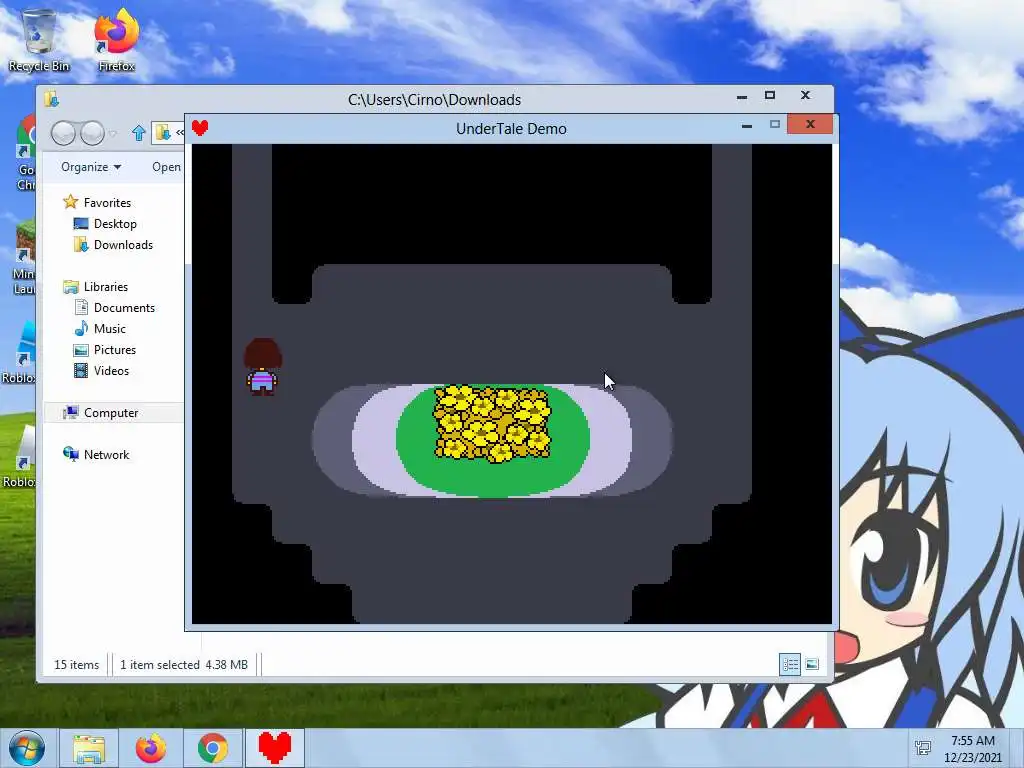The height and width of the screenshot is (768, 1024).
Task: Click the Documents page icon
Action: click(x=82, y=307)
